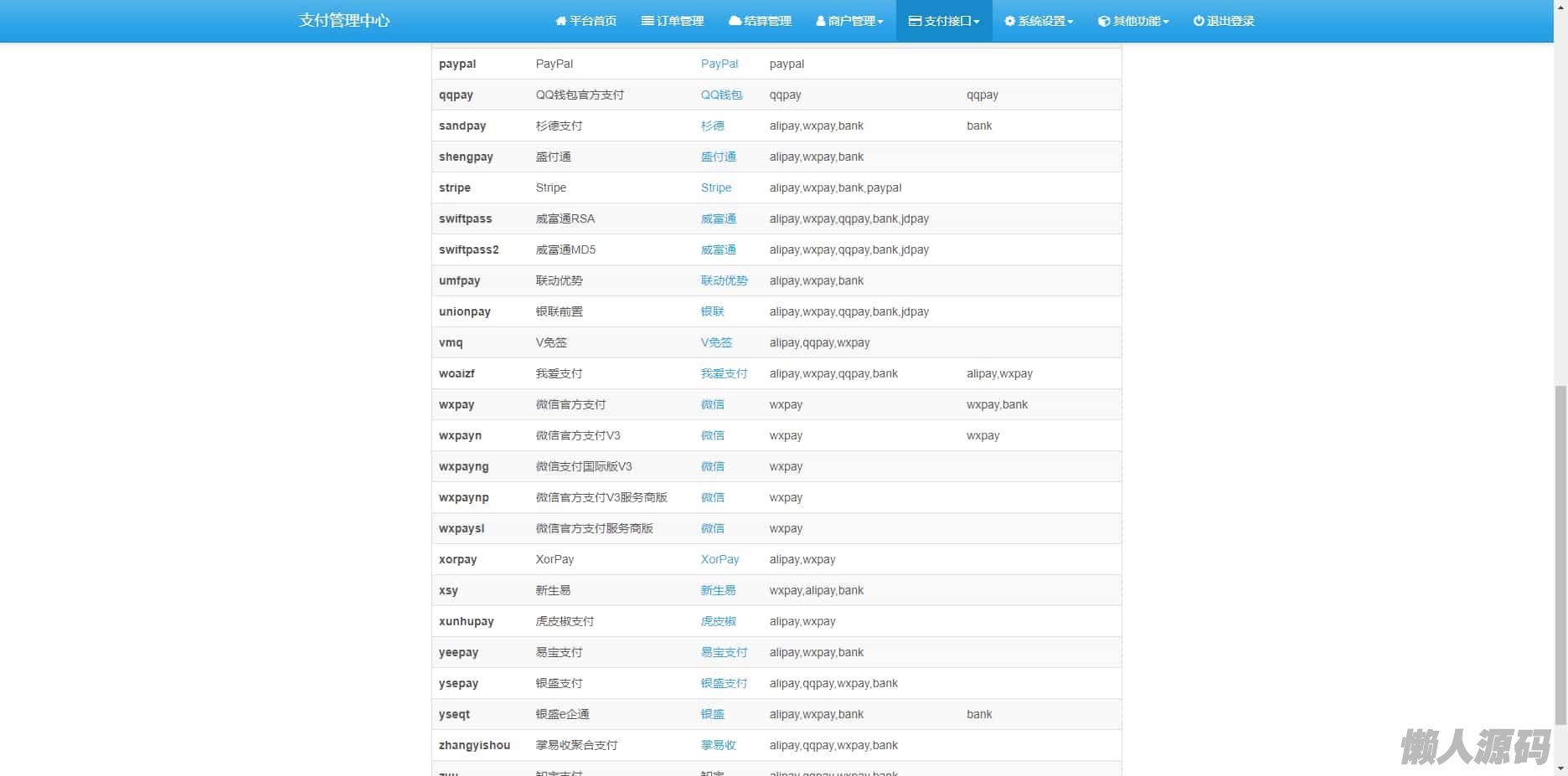Click the credit card icon for 支付接口
The height and width of the screenshot is (776, 1568).
(x=915, y=21)
